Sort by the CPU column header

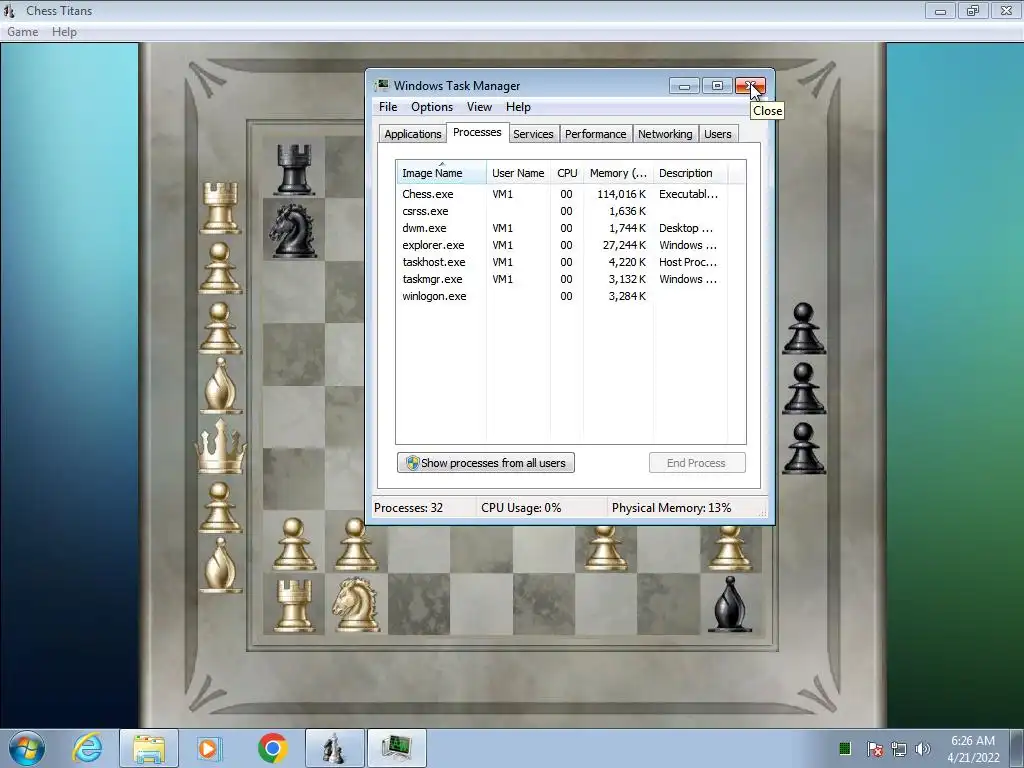tap(567, 173)
